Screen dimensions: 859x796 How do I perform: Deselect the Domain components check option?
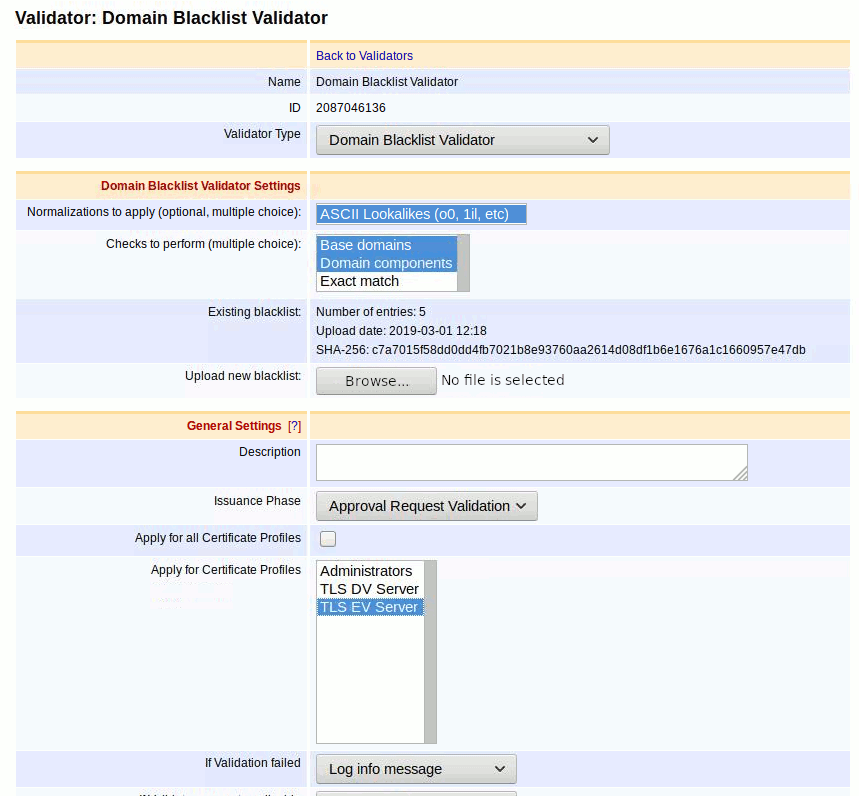pyautogui.click(x=386, y=263)
